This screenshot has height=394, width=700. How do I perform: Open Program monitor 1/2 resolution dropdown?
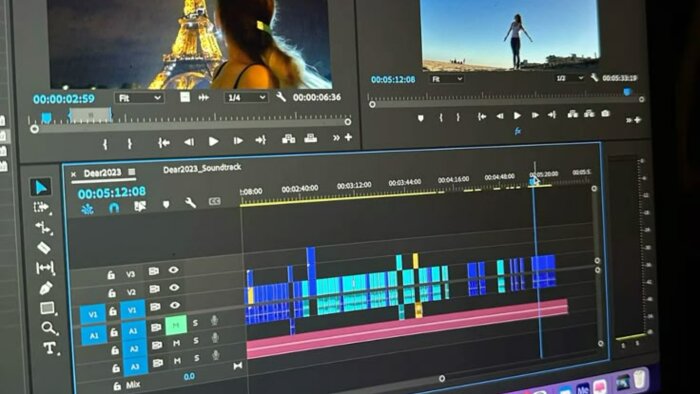pyautogui.click(x=569, y=78)
